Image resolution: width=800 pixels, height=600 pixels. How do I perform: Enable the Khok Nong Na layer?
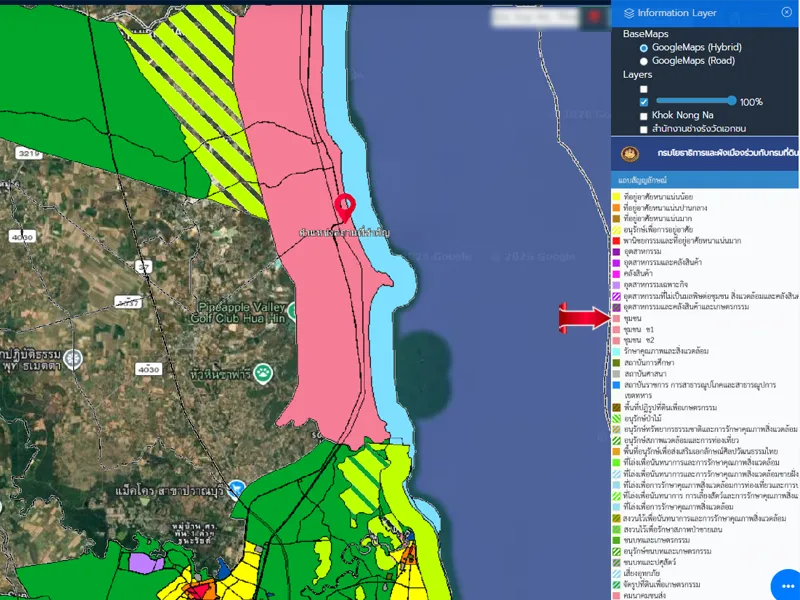pyautogui.click(x=644, y=116)
